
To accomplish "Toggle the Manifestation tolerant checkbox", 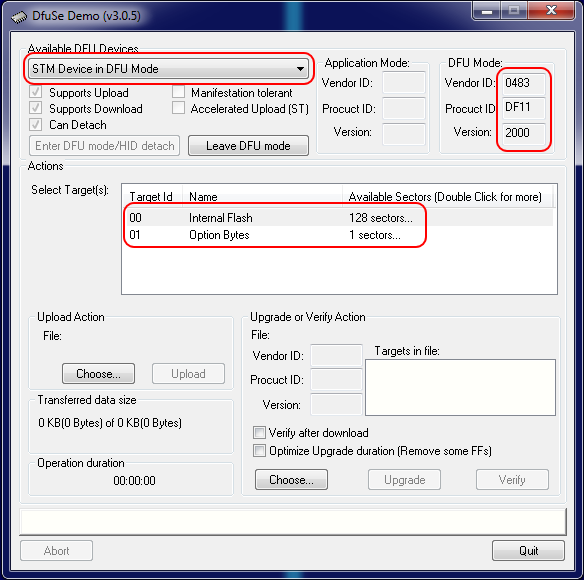I will [178, 92].
